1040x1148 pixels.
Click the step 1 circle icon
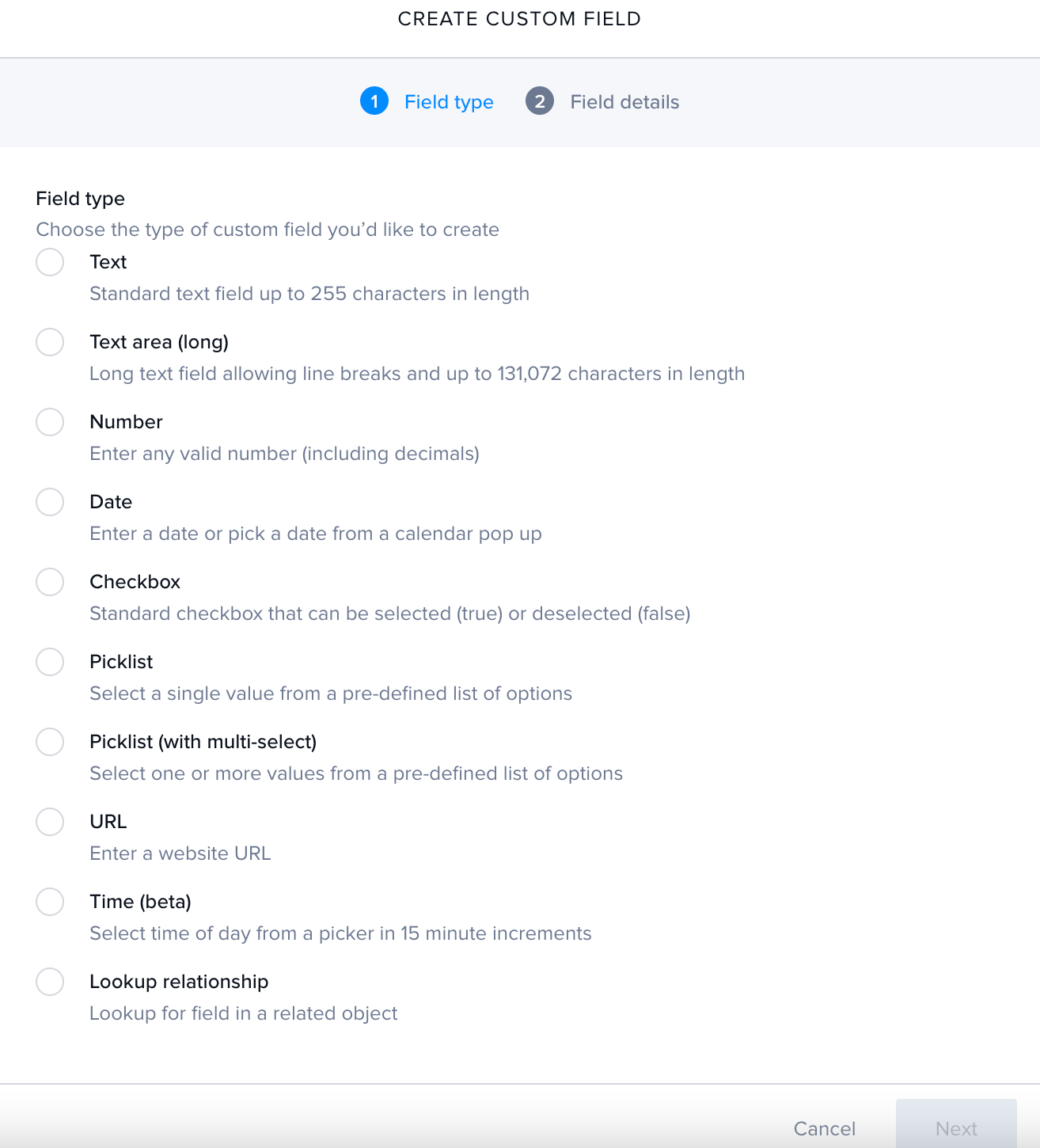pyautogui.click(x=374, y=101)
